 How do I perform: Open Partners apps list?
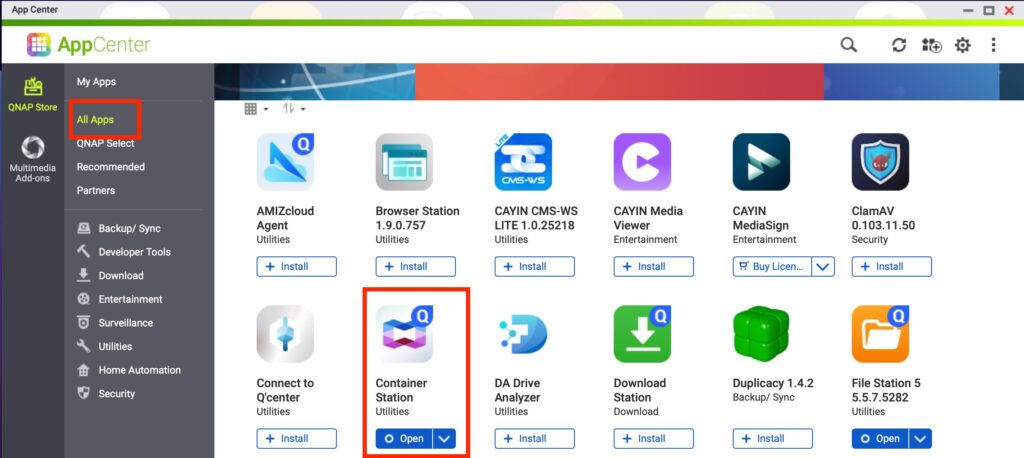(x=95, y=190)
